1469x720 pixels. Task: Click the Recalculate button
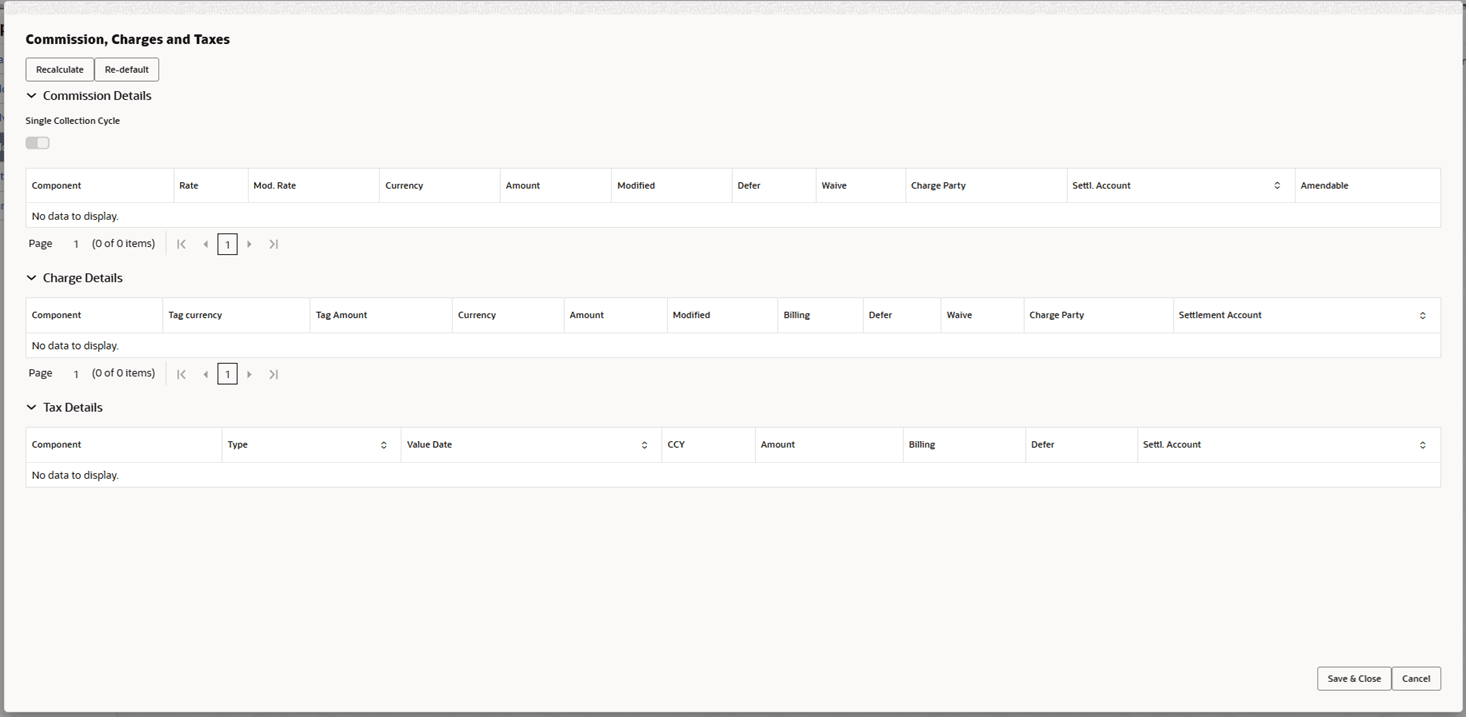click(x=59, y=69)
